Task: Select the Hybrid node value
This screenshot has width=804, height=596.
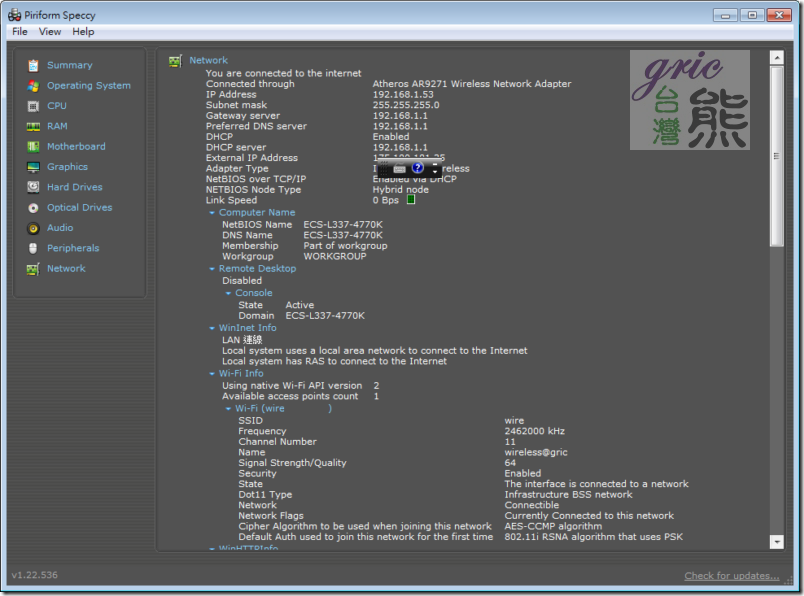Action: pos(400,190)
